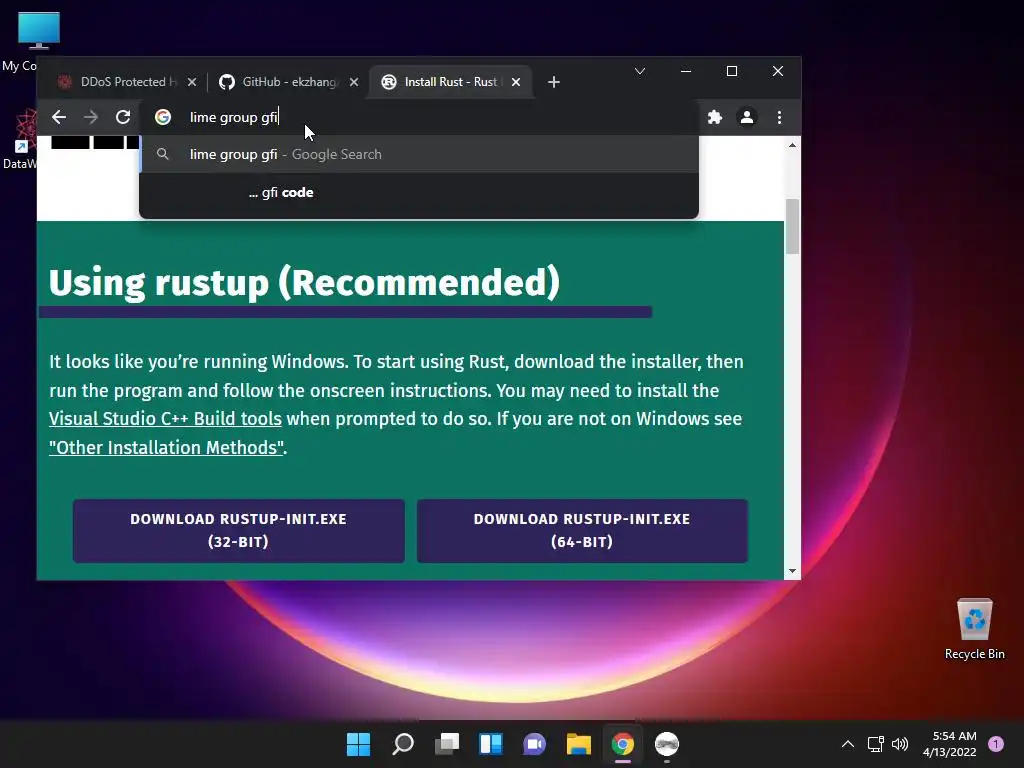Open a new tab with the plus button
The image size is (1024, 768).
coord(554,82)
